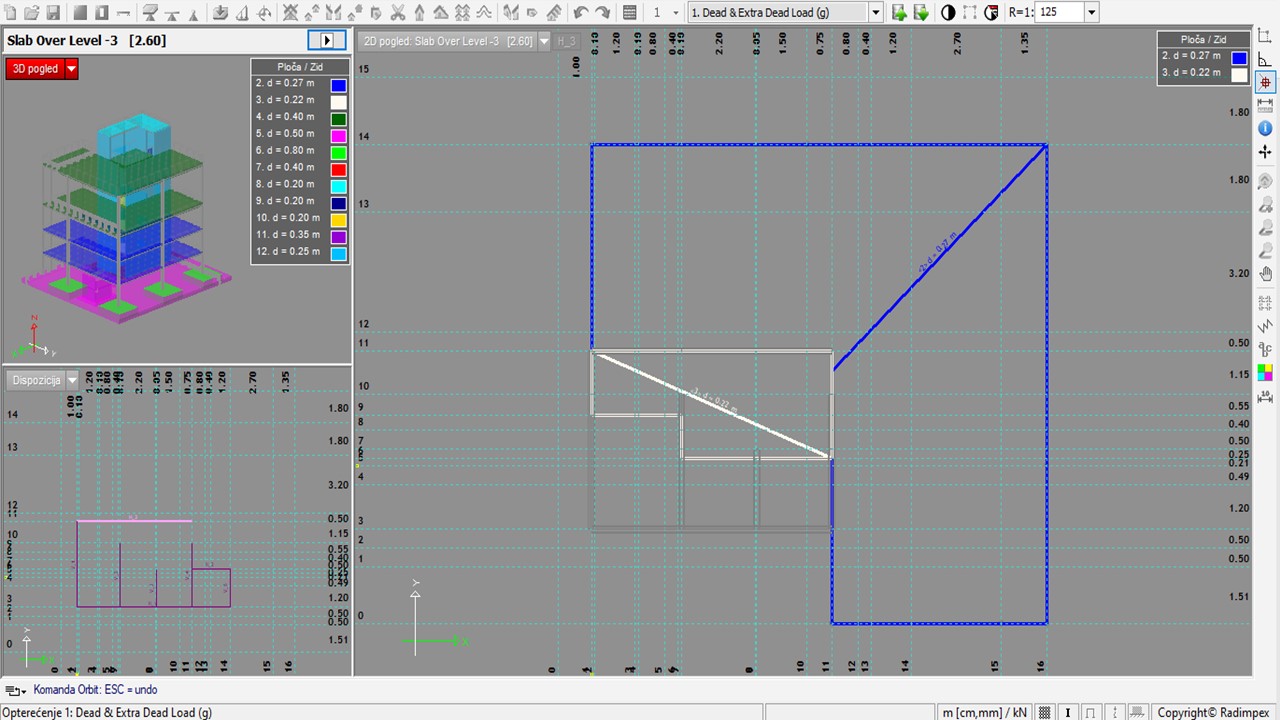Click the arrow button beside Slab Over Level
Image resolution: width=1280 pixels, height=720 pixels.
[x=326, y=40]
